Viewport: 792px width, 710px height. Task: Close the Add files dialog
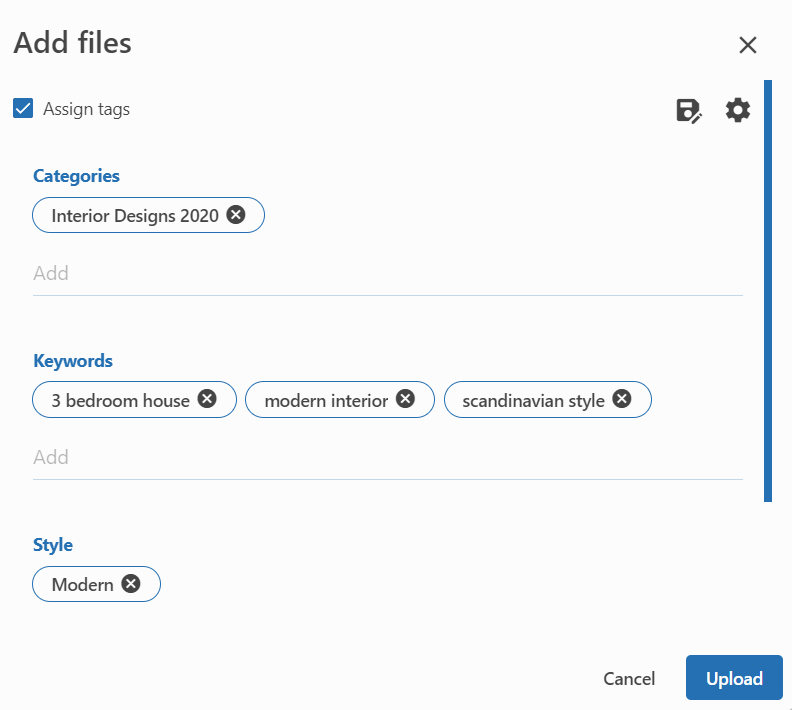click(x=747, y=45)
